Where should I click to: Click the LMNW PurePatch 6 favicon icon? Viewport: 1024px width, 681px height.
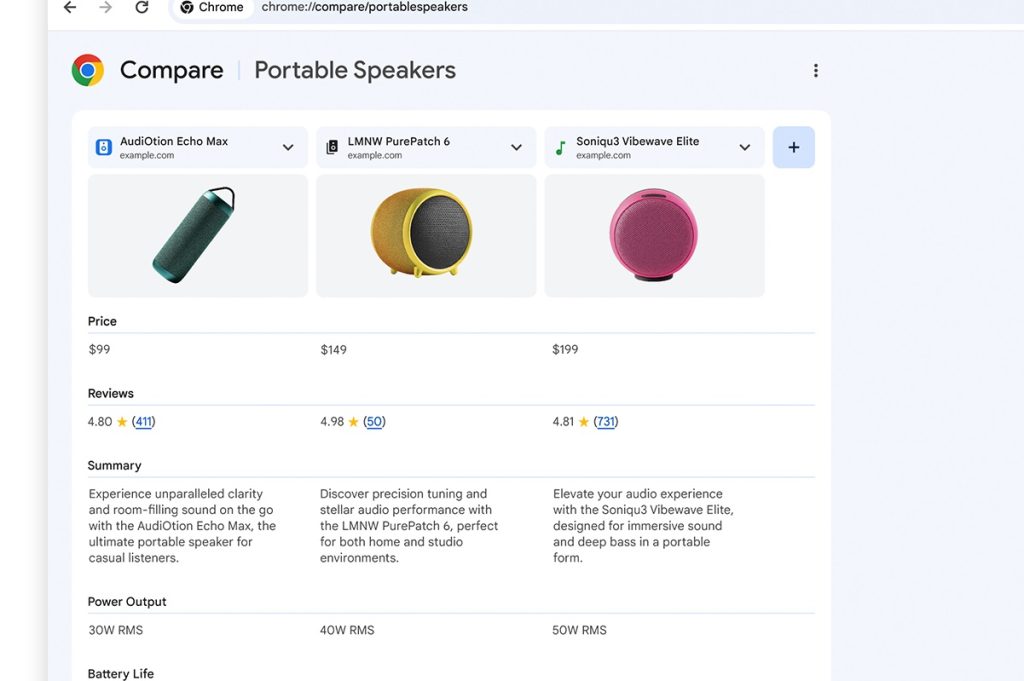pos(332,148)
